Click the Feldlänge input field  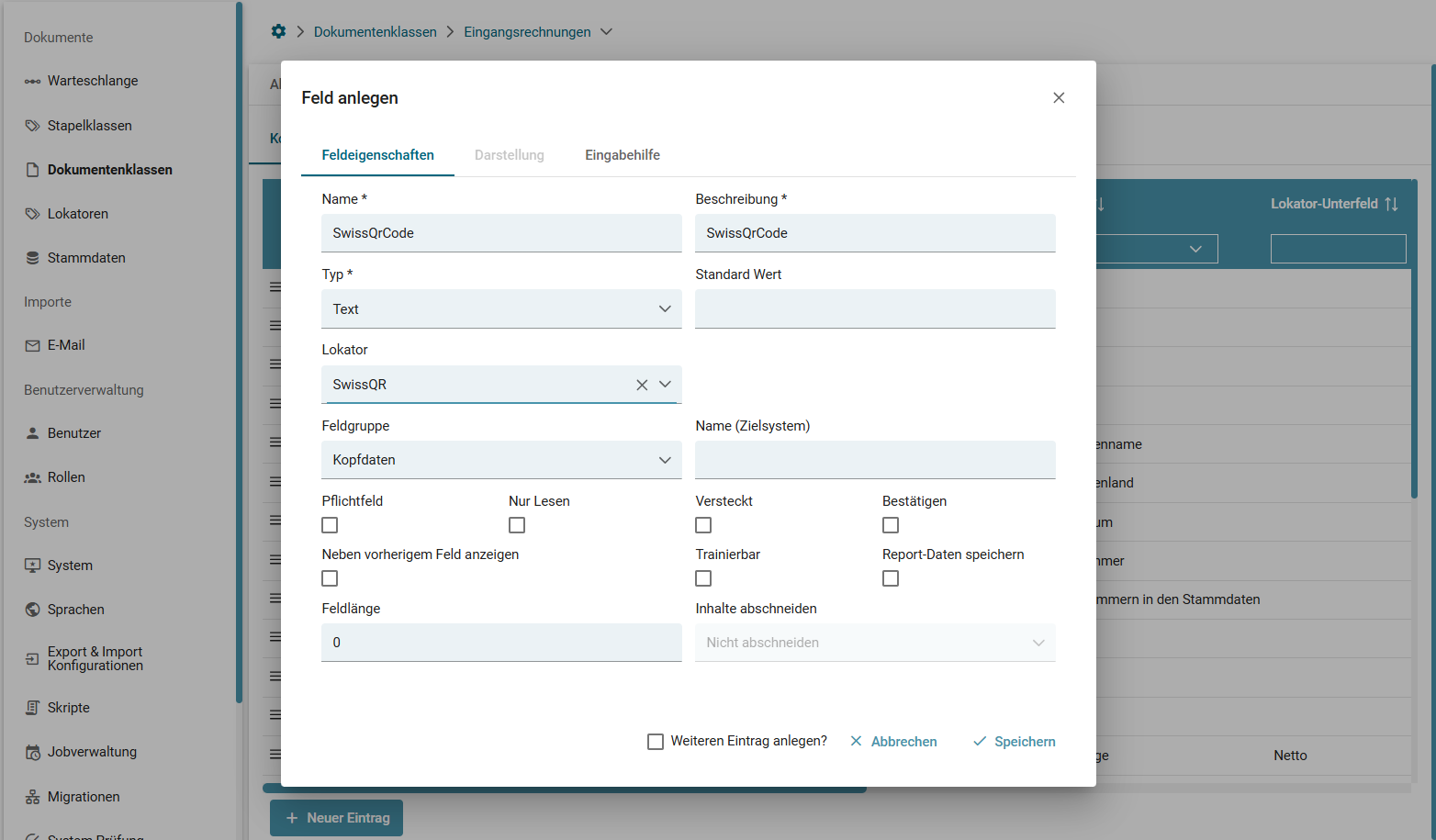click(501, 643)
